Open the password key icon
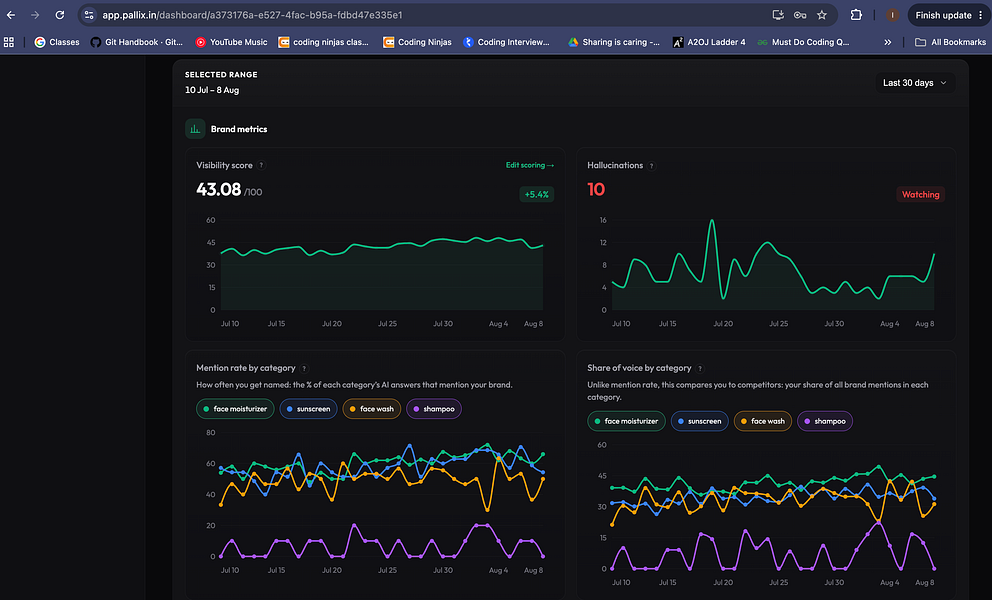This screenshot has height=600, width=992. pos(800,15)
